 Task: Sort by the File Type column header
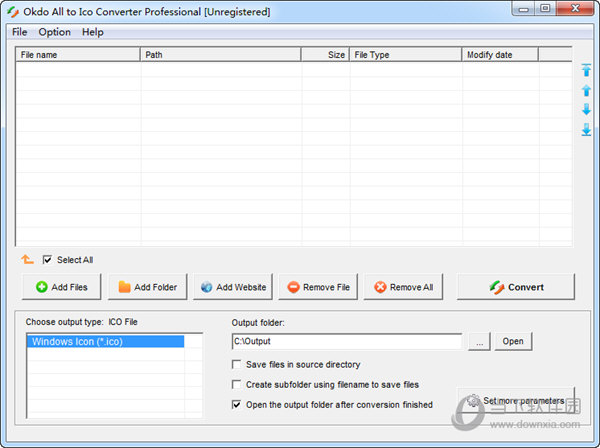pyautogui.click(x=406, y=55)
